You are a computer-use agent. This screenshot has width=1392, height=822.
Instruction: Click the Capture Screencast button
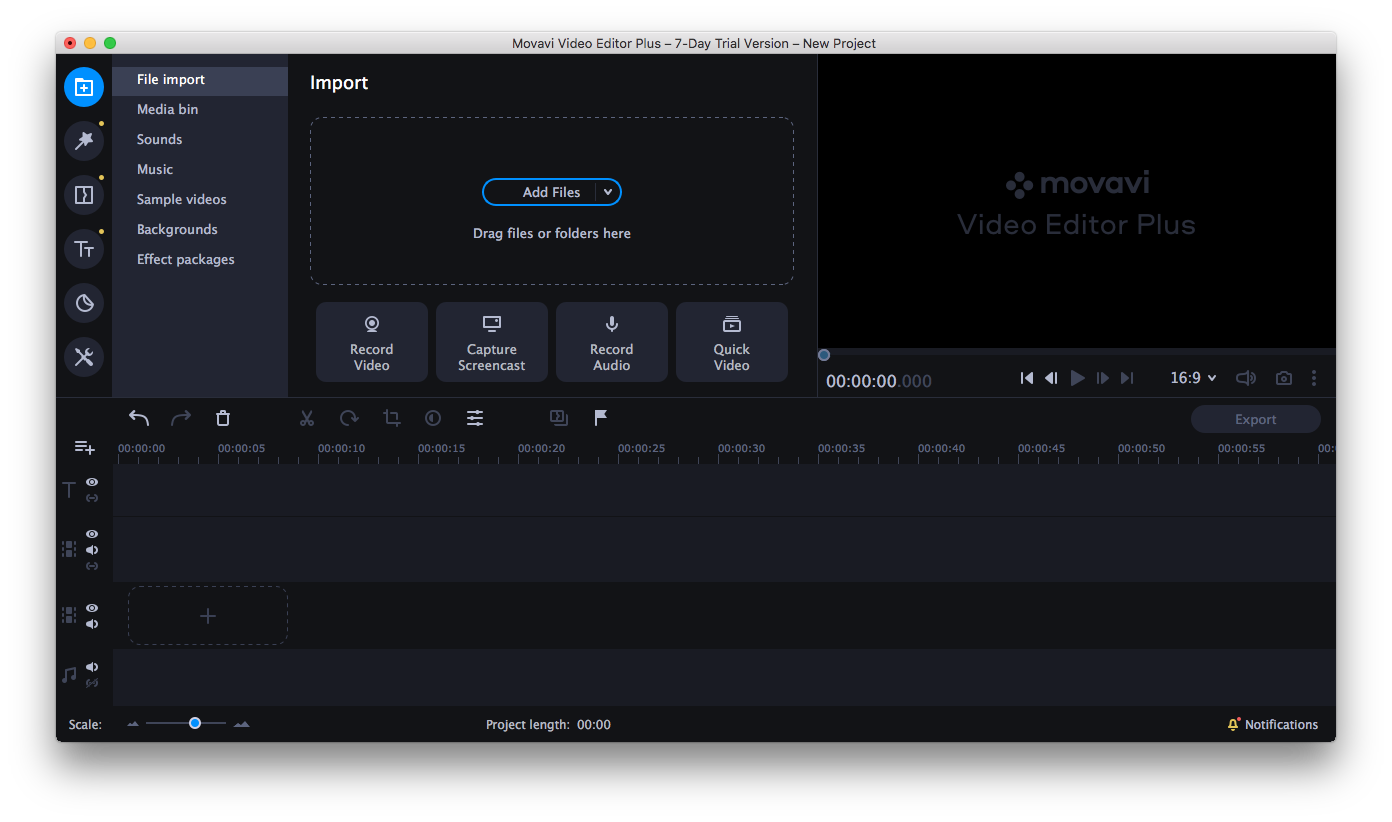[x=492, y=342]
